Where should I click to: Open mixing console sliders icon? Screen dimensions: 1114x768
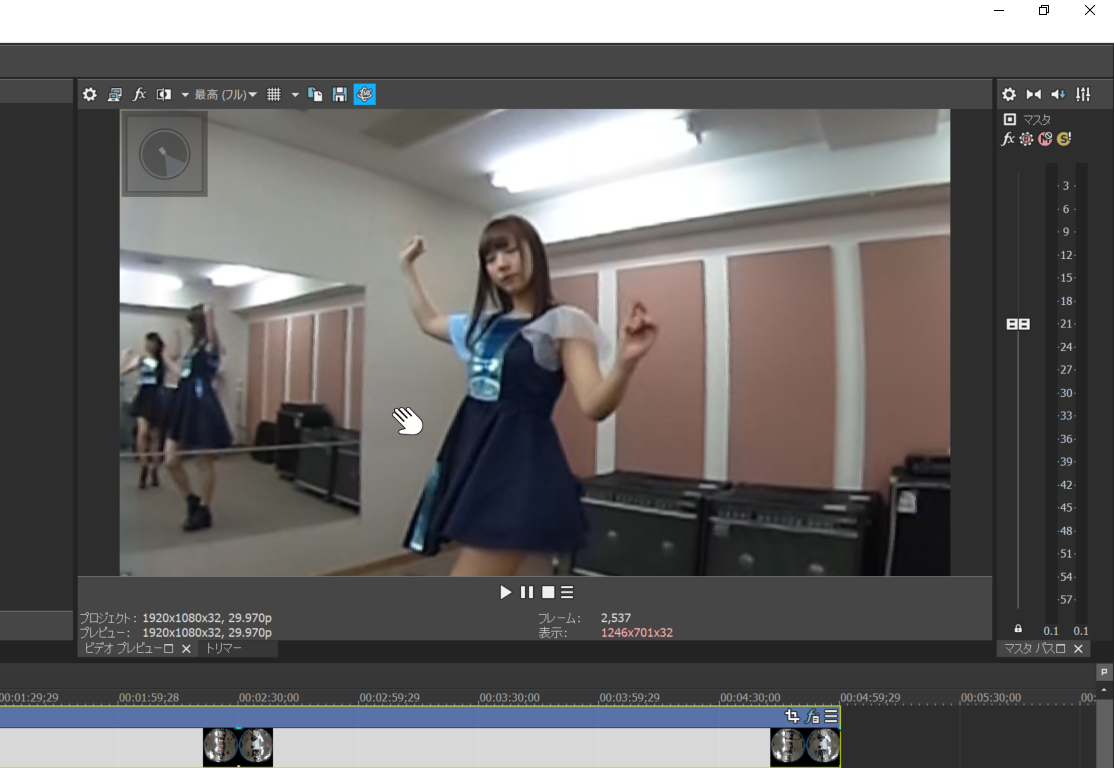[x=1083, y=94]
